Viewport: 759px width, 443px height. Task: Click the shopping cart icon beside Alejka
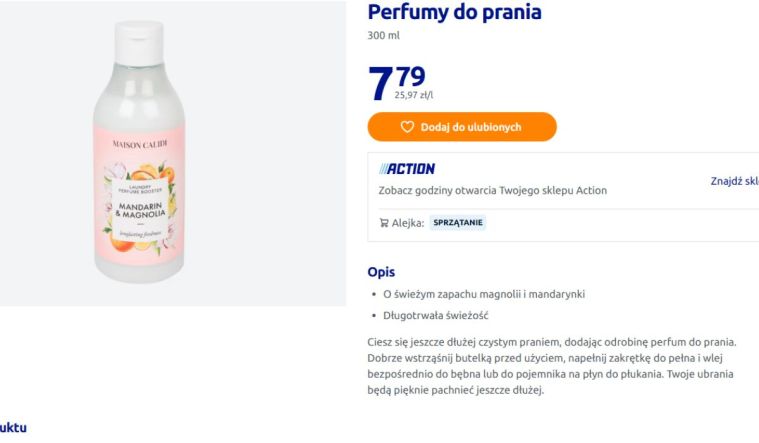384,223
